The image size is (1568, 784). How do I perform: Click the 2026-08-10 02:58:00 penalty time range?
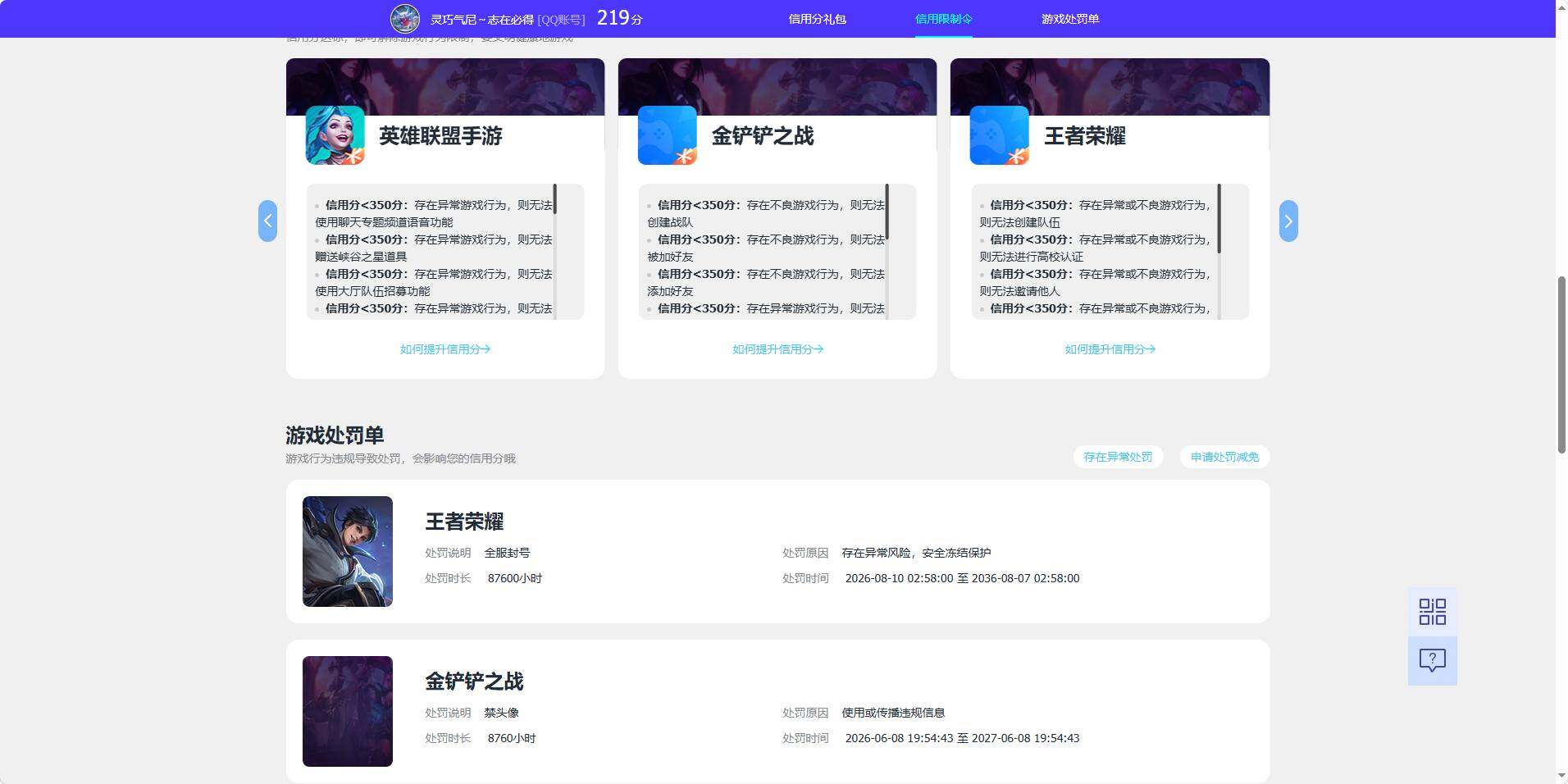pos(962,578)
